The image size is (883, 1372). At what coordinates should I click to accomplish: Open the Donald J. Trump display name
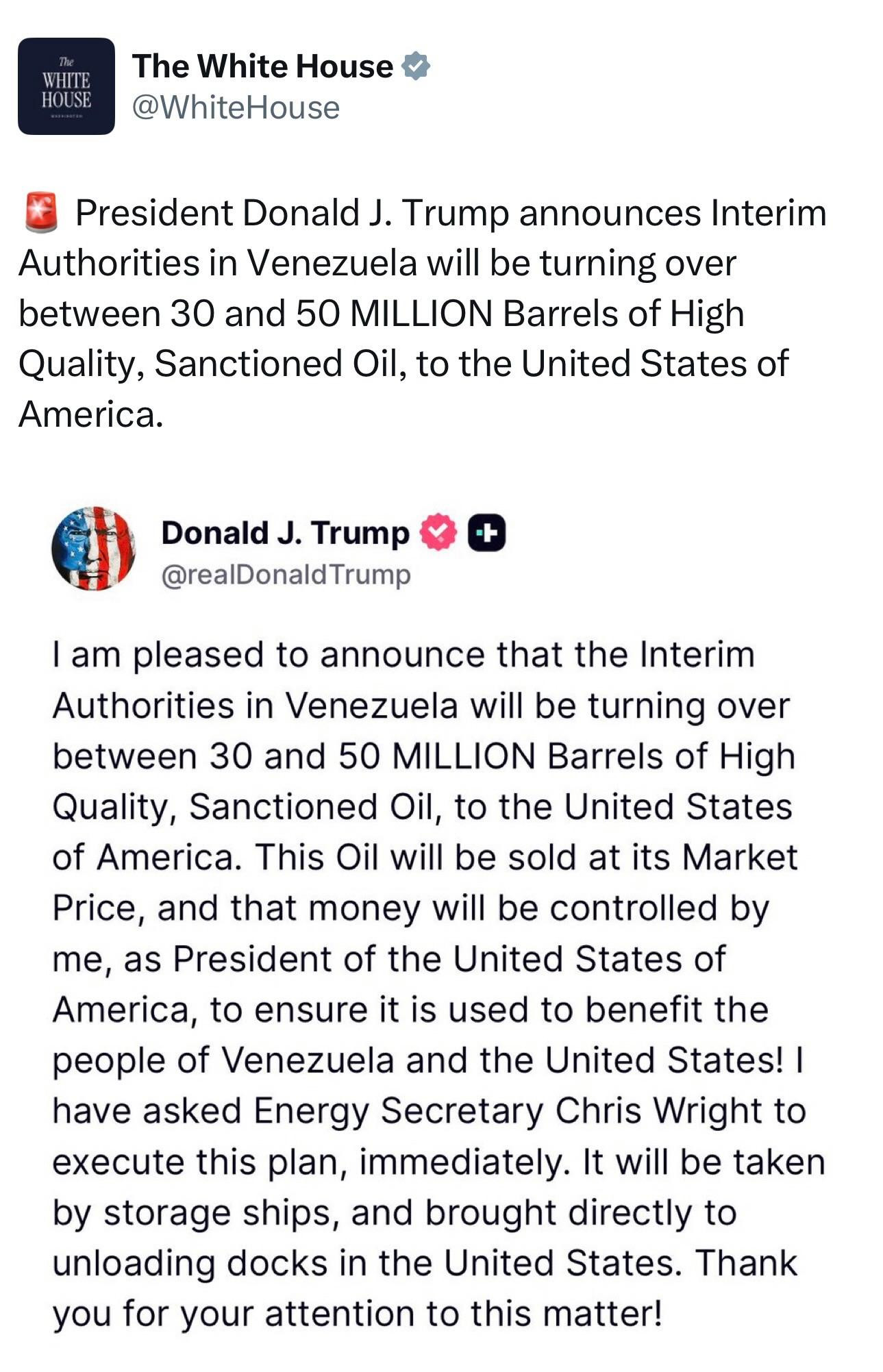[285, 533]
